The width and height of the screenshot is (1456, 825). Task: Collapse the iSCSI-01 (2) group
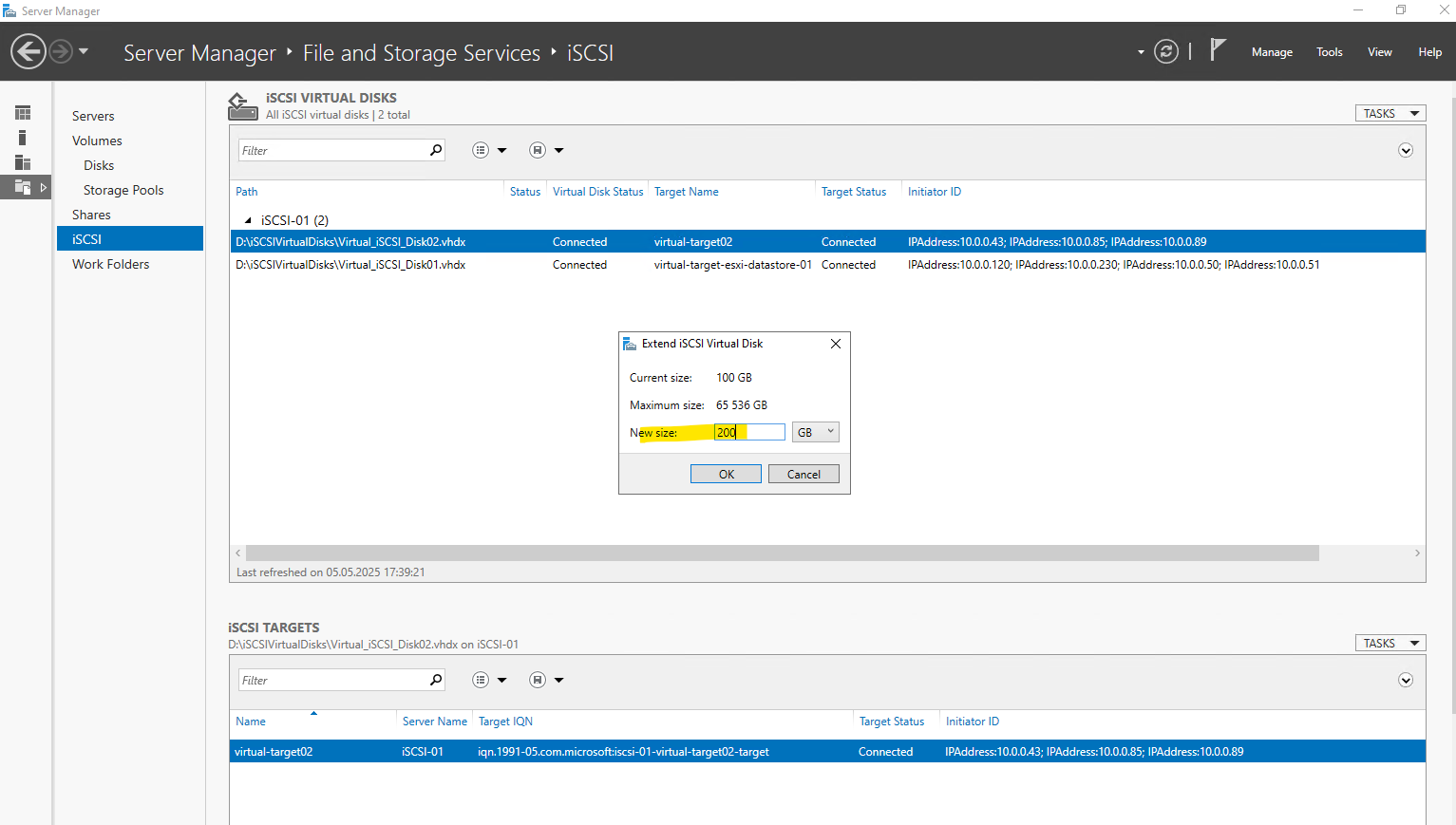tap(248, 220)
